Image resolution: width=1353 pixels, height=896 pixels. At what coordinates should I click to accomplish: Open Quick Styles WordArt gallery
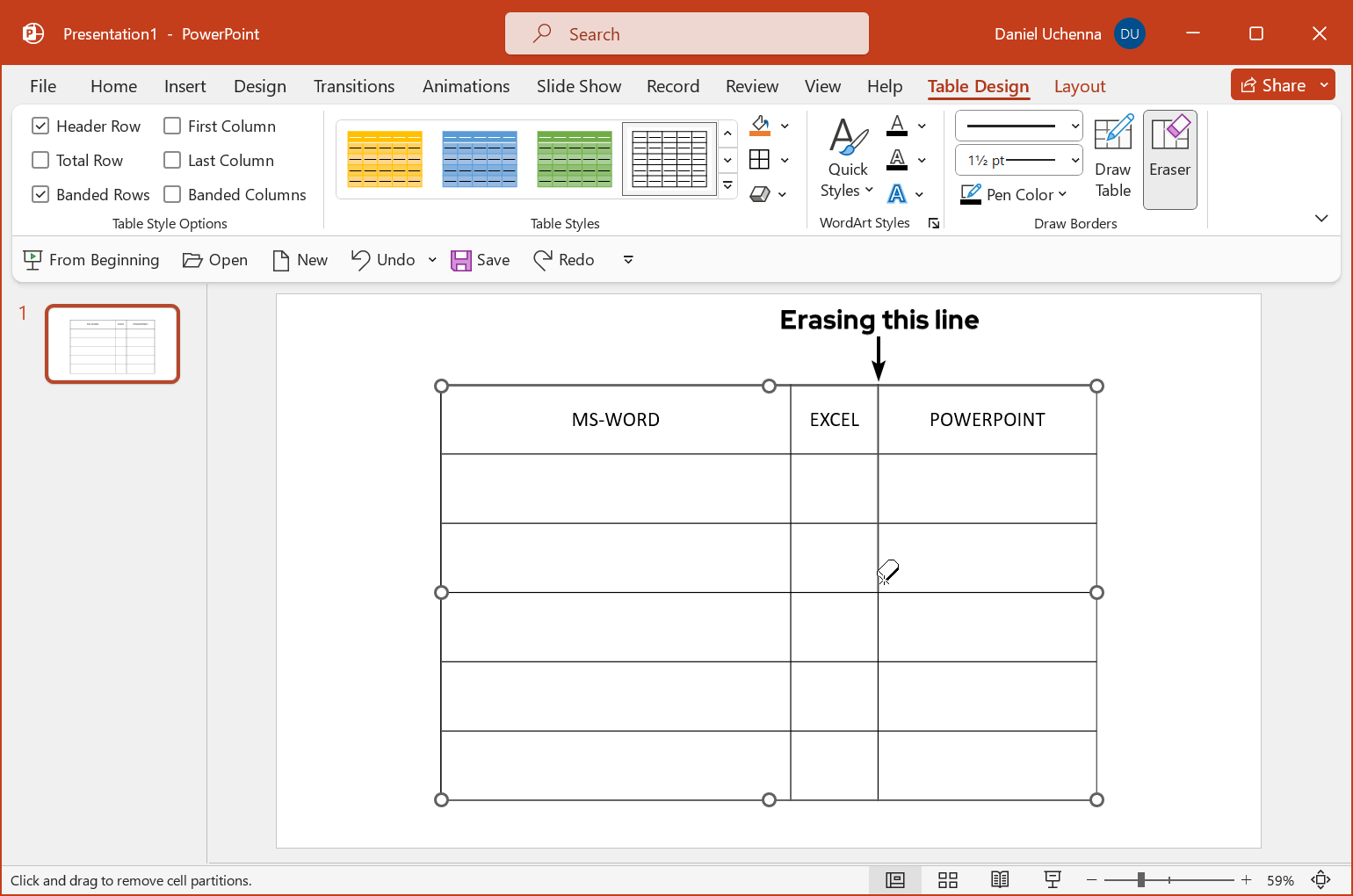(848, 159)
